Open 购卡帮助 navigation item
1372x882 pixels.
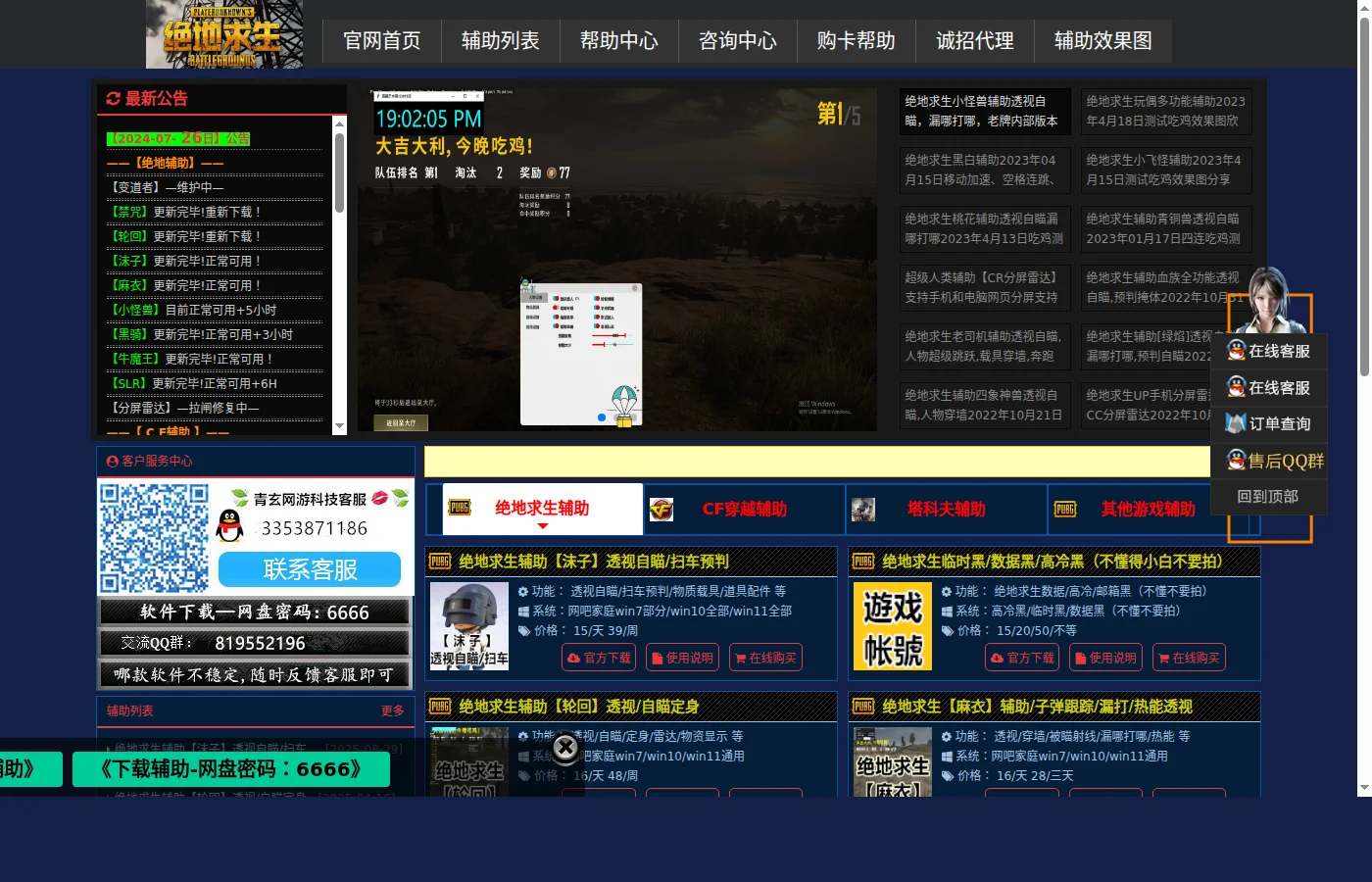tap(857, 41)
